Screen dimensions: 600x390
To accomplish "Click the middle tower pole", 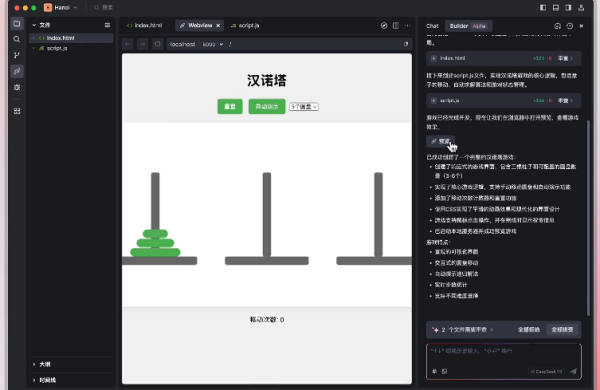I will pos(267,214).
